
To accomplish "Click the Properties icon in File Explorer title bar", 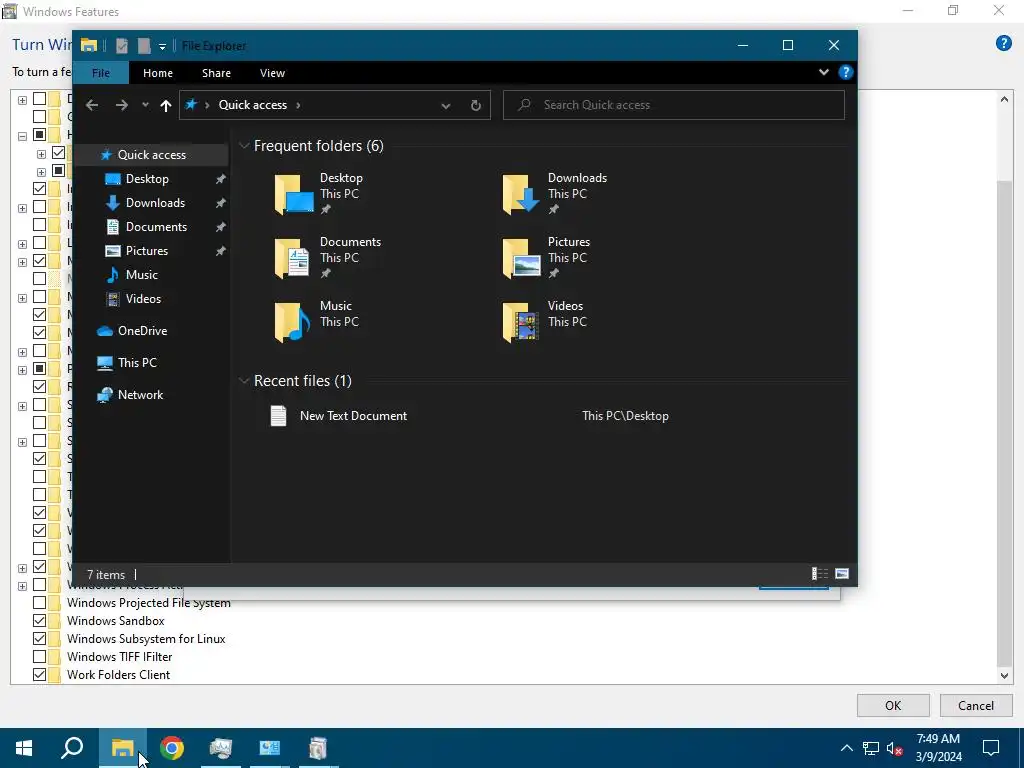I will 121,46.
